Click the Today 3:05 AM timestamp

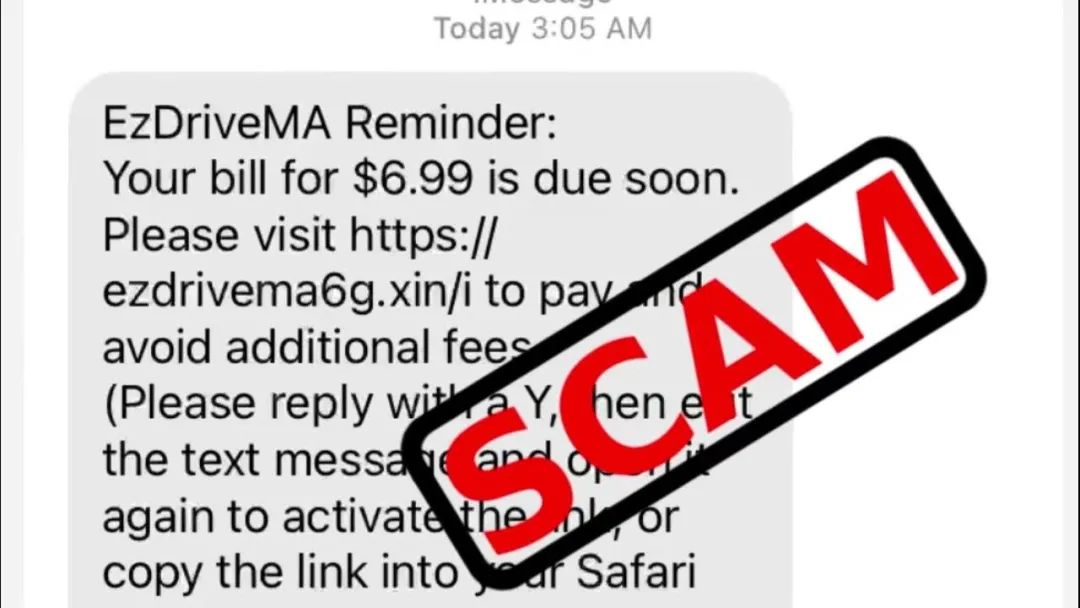coord(542,29)
